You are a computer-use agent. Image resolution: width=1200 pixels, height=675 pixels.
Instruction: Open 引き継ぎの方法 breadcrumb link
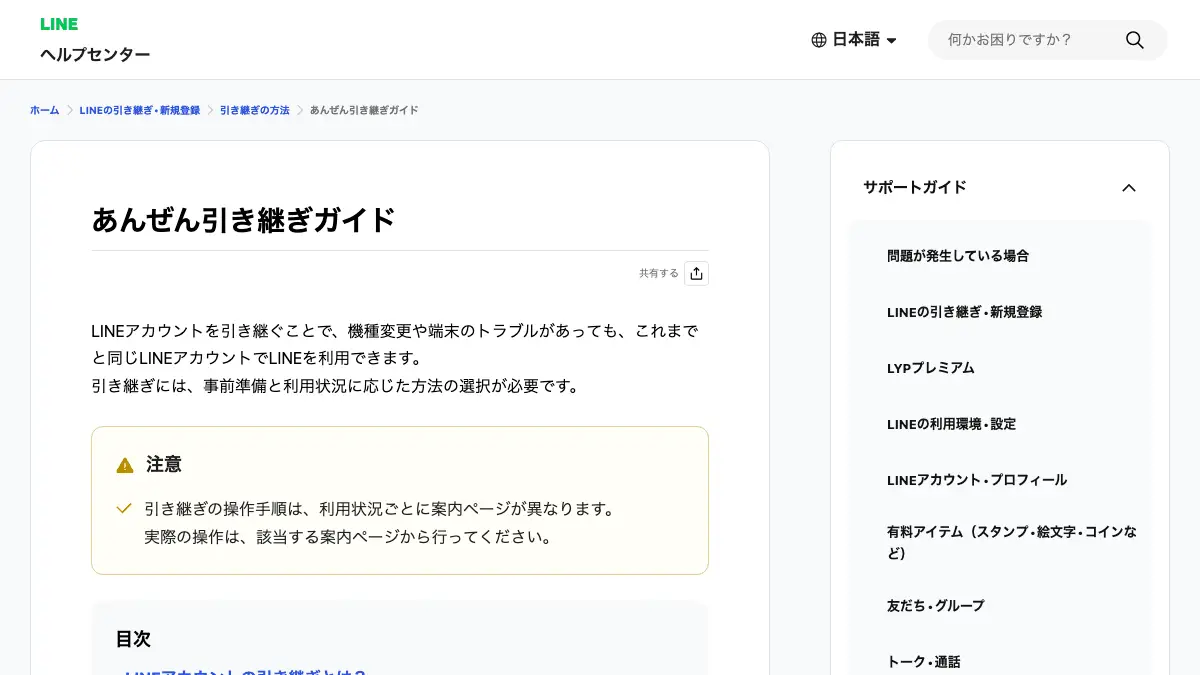(254, 110)
